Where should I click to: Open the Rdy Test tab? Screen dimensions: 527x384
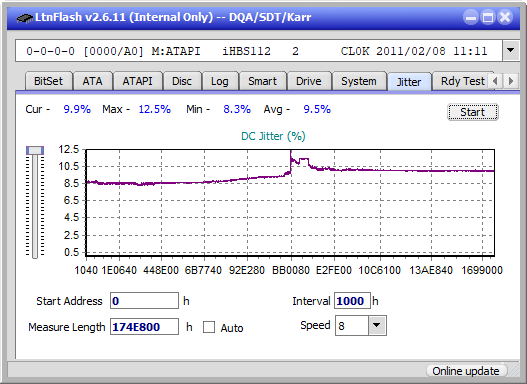click(x=463, y=81)
